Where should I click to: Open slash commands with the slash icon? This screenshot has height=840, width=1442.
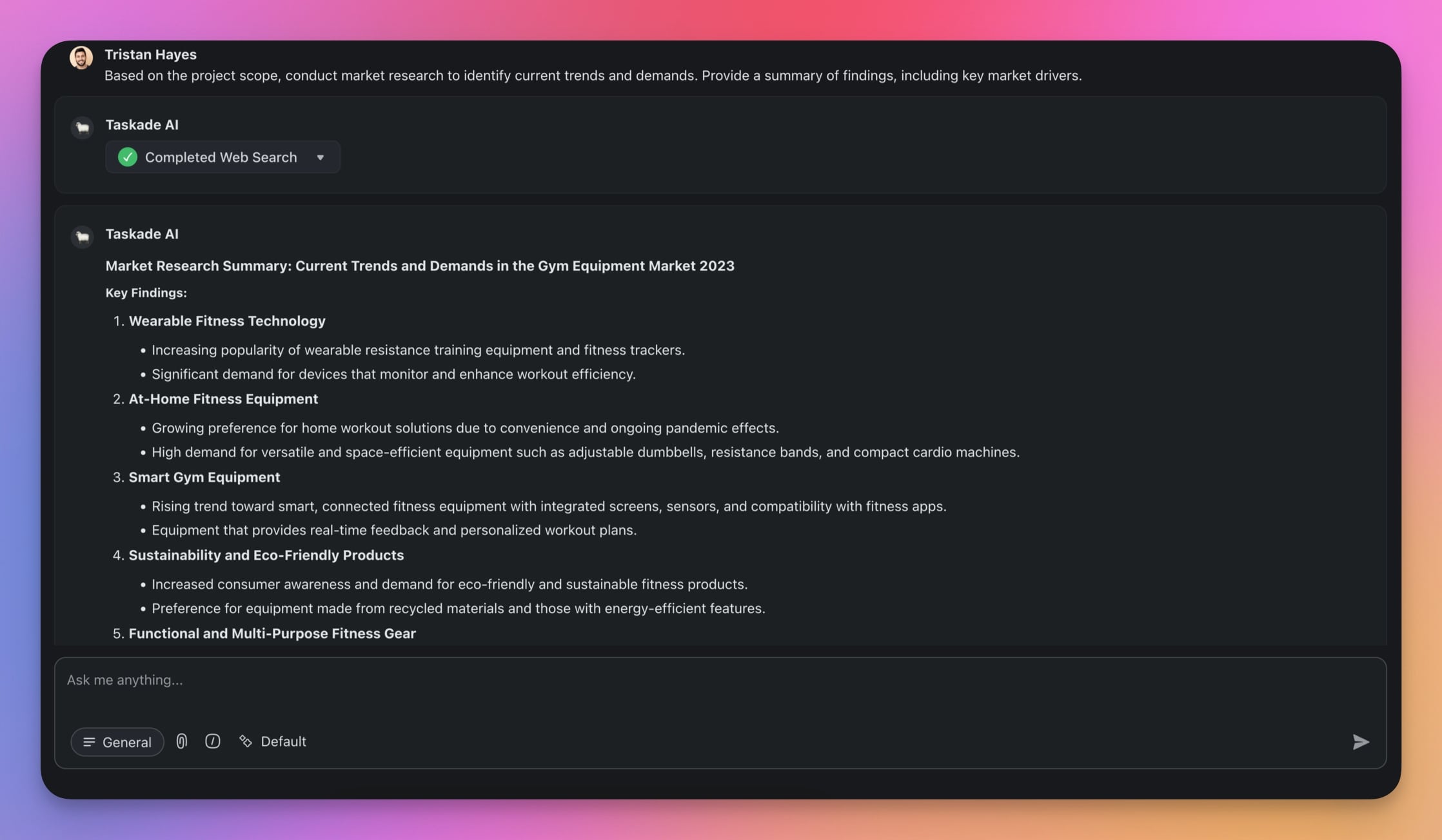[x=212, y=741]
